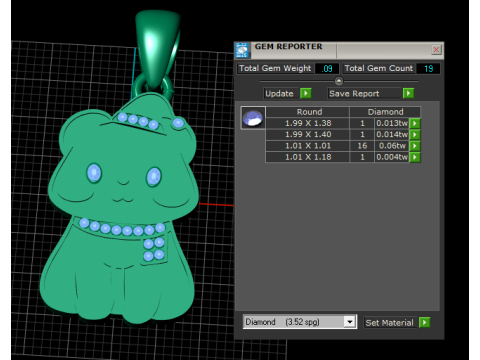This screenshot has width=480, height=360.
Task: Click the Total Gem Weight label
Action: point(275,68)
